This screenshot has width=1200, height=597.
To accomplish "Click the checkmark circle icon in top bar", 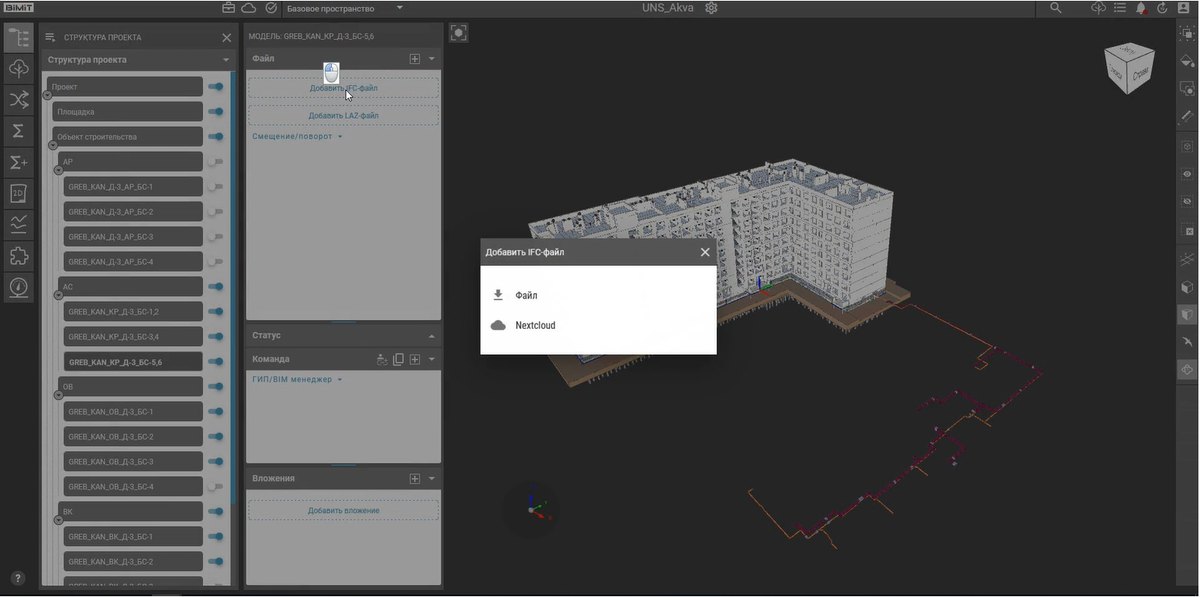I will coord(272,8).
